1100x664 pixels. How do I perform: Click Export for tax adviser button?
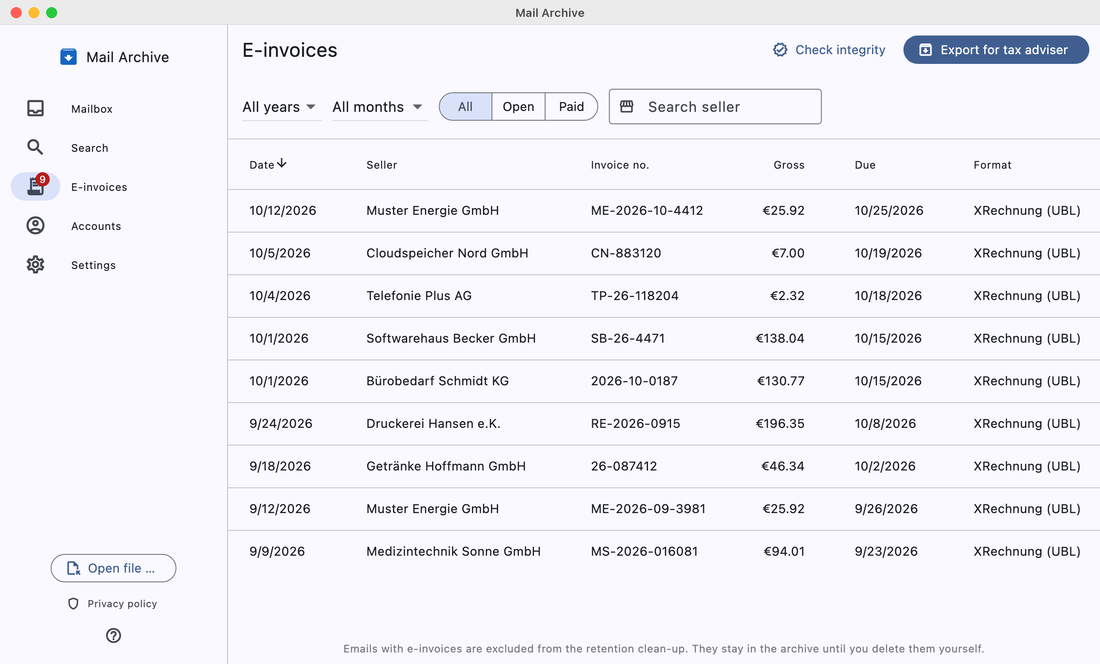(995, 50)
